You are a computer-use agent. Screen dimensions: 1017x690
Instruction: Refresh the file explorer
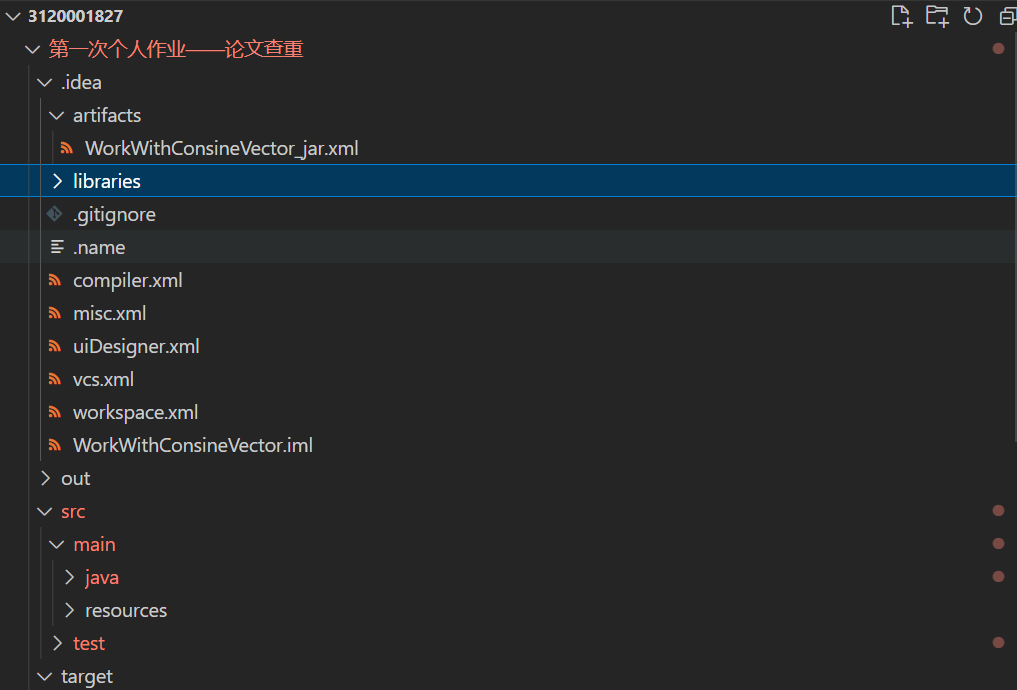point(972,16)
